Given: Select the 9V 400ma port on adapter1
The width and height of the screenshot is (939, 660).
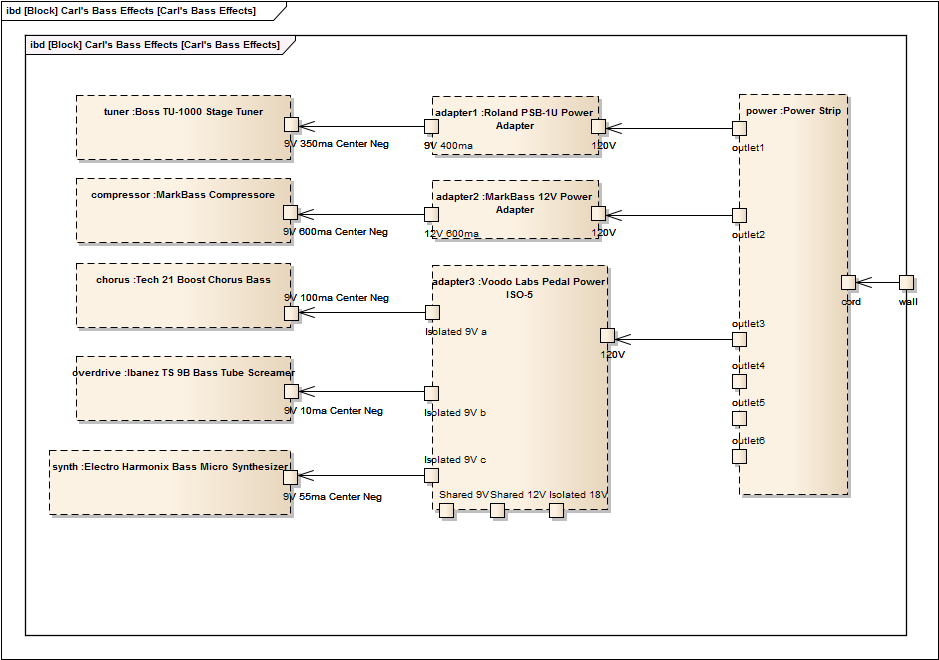Looking at the screenshot, I should coord(431,127).
